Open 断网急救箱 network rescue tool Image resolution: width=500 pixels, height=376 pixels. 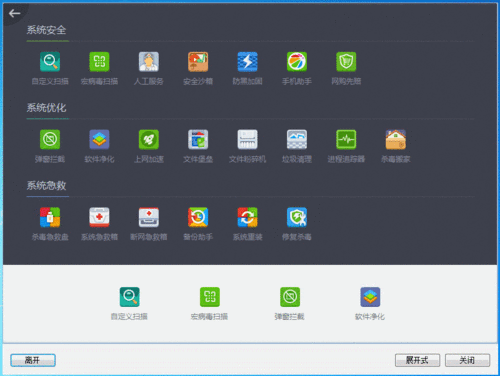pos(149,217)
